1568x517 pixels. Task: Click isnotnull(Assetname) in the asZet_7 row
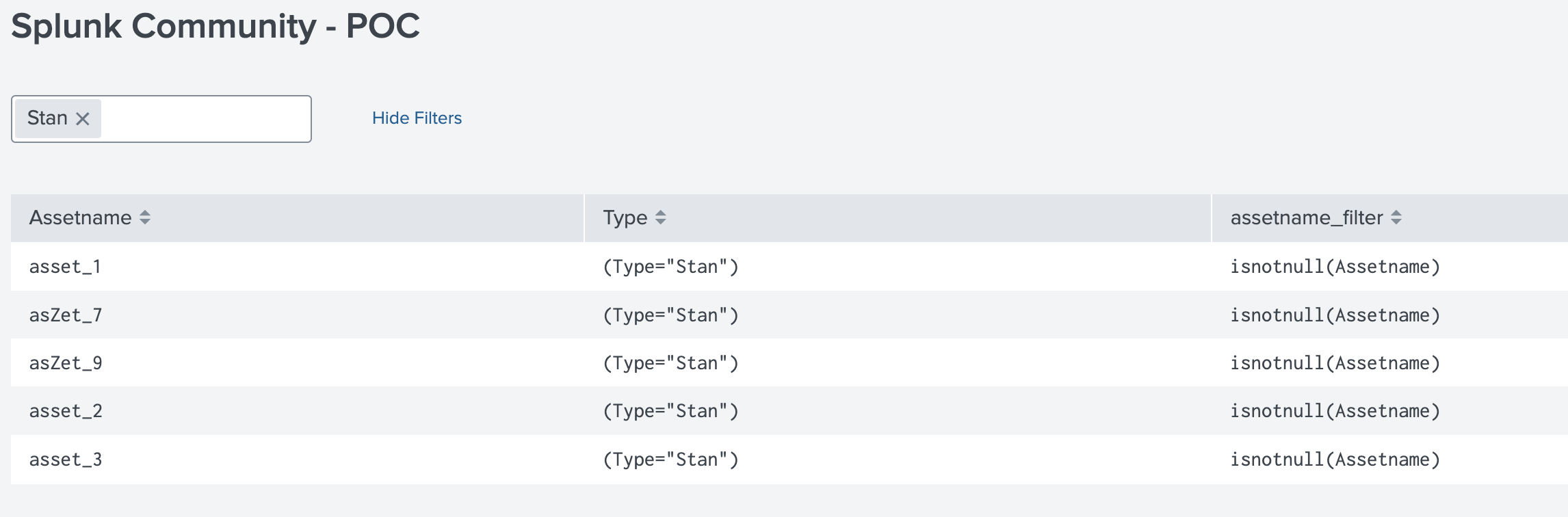(x=1335, y=315)
